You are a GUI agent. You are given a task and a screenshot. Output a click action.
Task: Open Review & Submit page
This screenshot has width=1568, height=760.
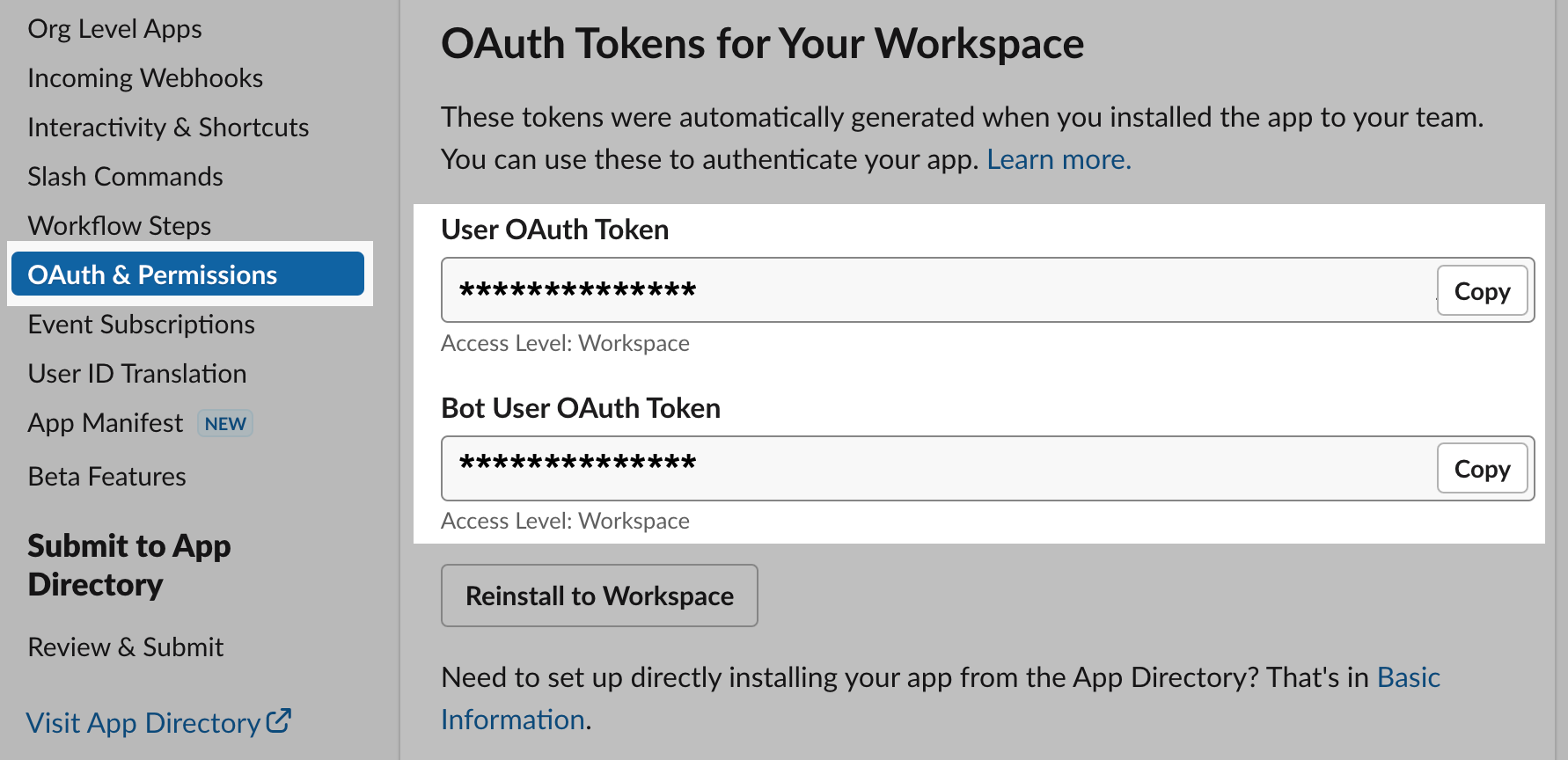(x=125, y=647)
